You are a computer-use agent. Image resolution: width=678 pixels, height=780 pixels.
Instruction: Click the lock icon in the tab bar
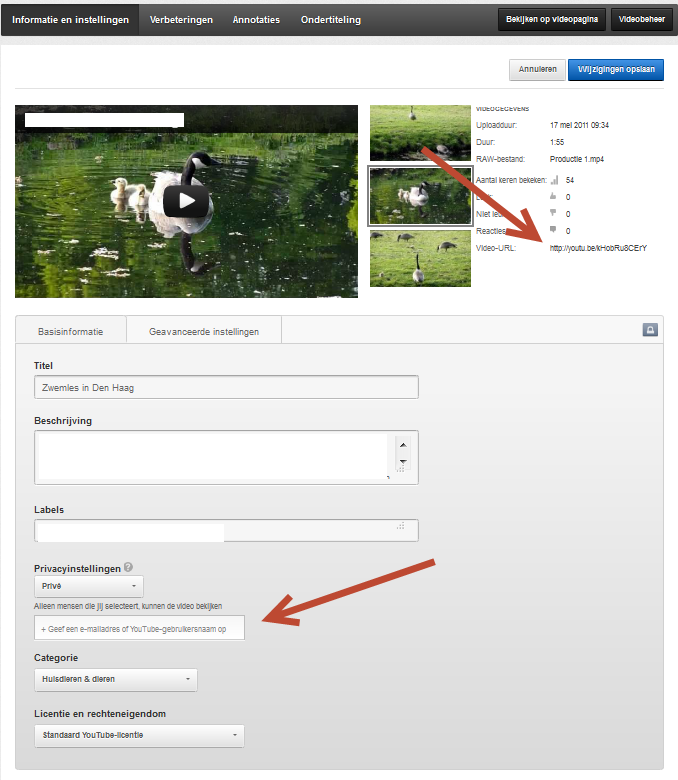(650, 330)
